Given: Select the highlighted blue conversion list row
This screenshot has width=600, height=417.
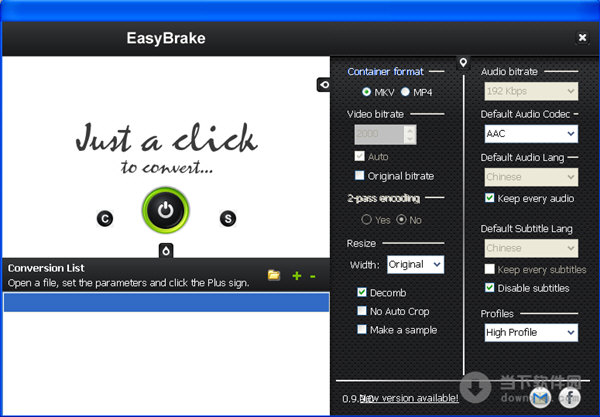Looking at the screenshot, I should pyautogui.click(x=166, y=302).
